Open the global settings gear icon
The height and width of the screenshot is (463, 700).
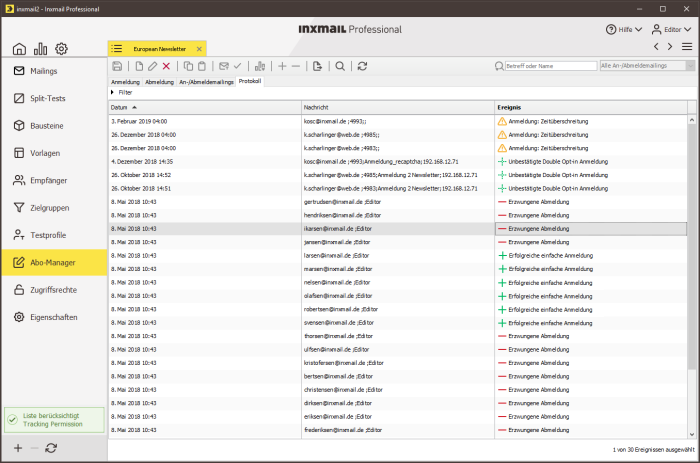point(61,49)
